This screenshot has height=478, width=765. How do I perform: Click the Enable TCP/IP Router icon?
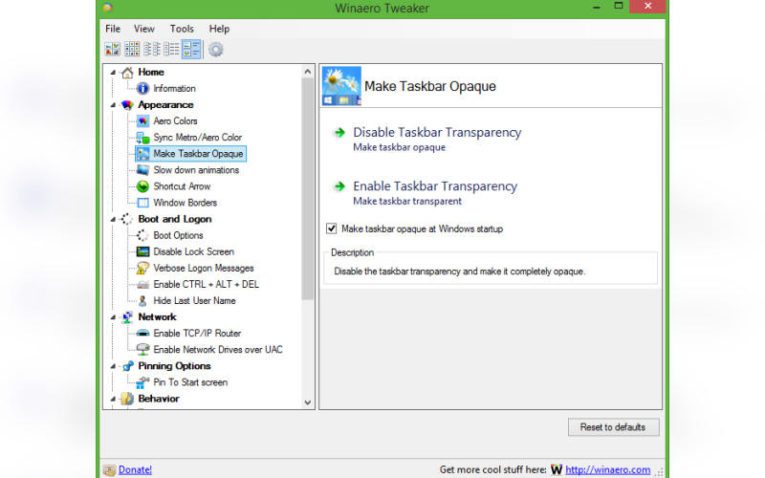142,333
